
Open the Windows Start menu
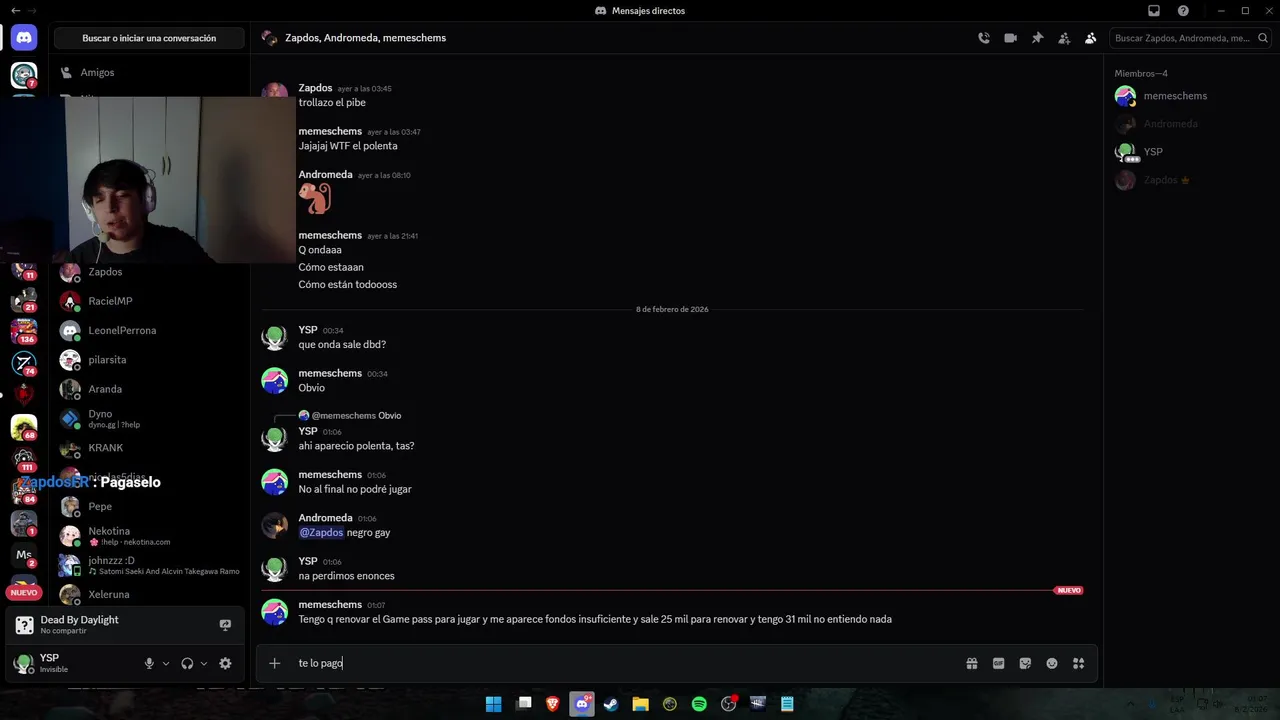[x=493, y=704]
